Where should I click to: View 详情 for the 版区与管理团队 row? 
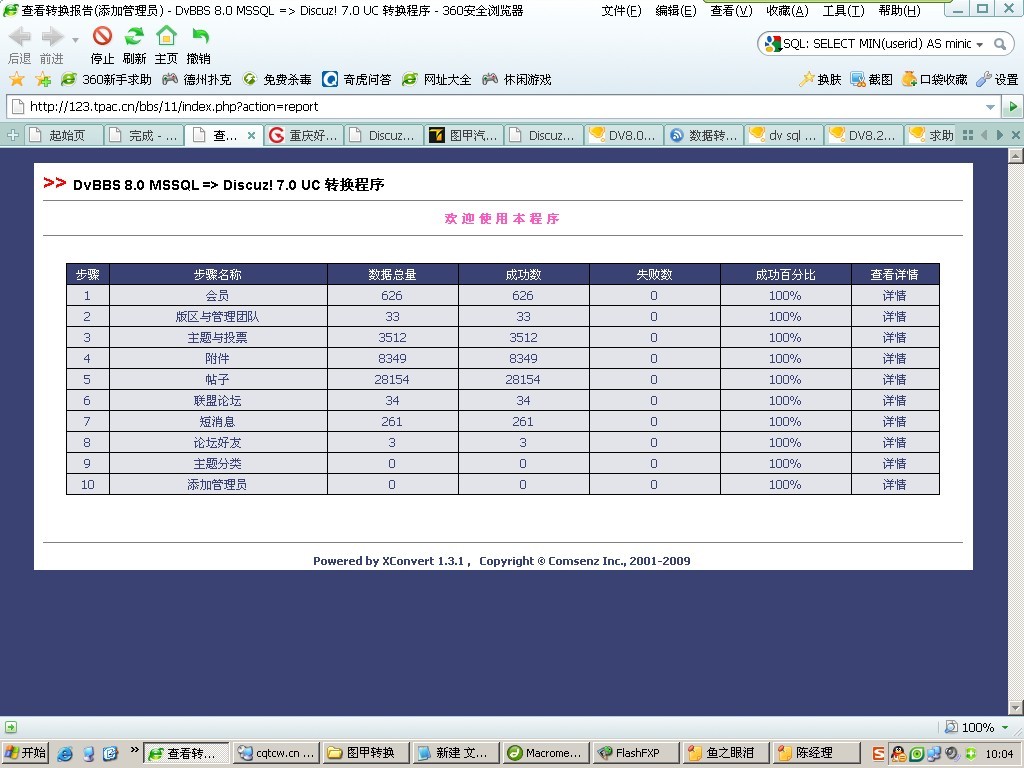coord(894,317)
